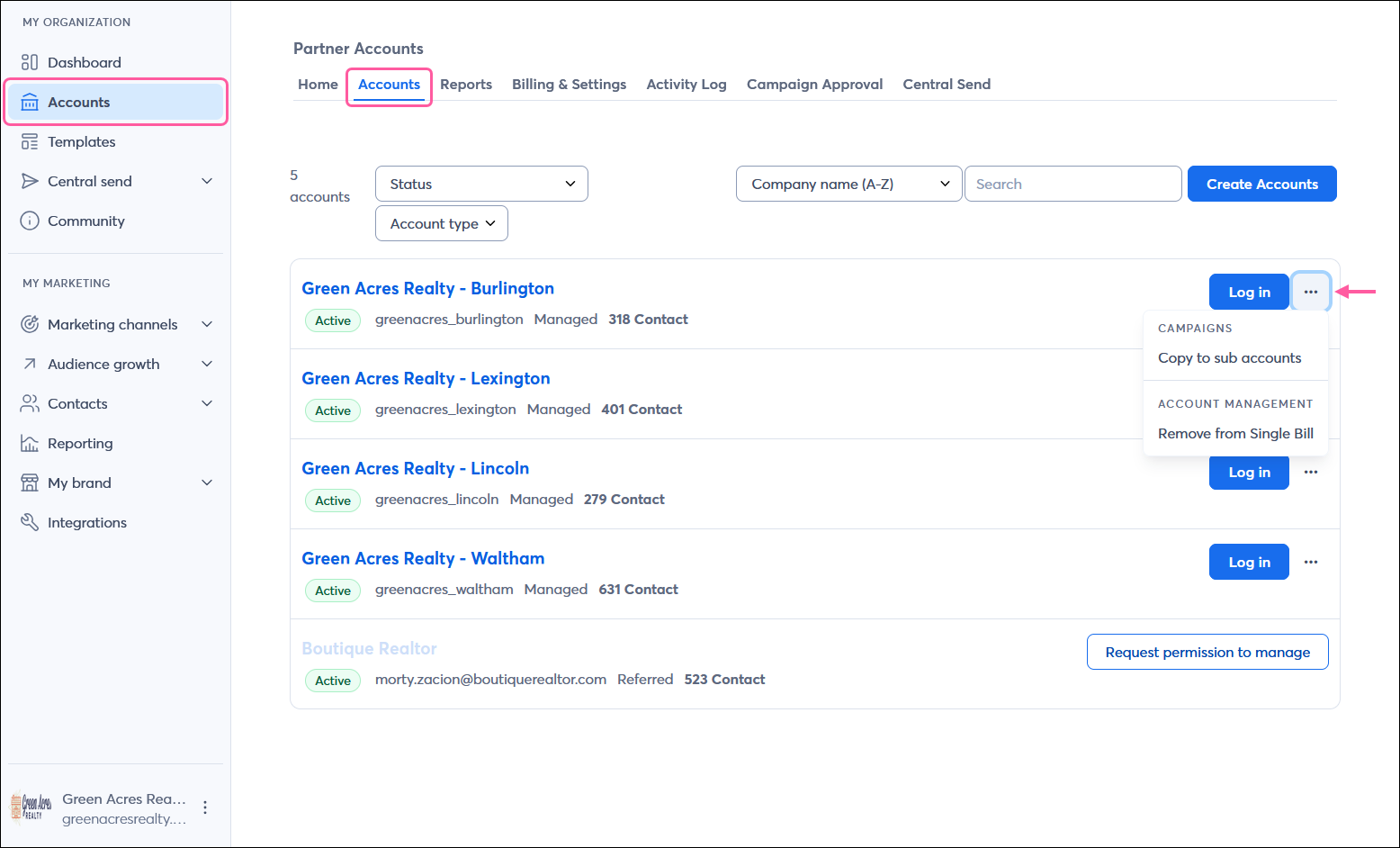Click the Create Accounts button
The width and height of the screenshot is (1400, 848).
[1262, 184]
